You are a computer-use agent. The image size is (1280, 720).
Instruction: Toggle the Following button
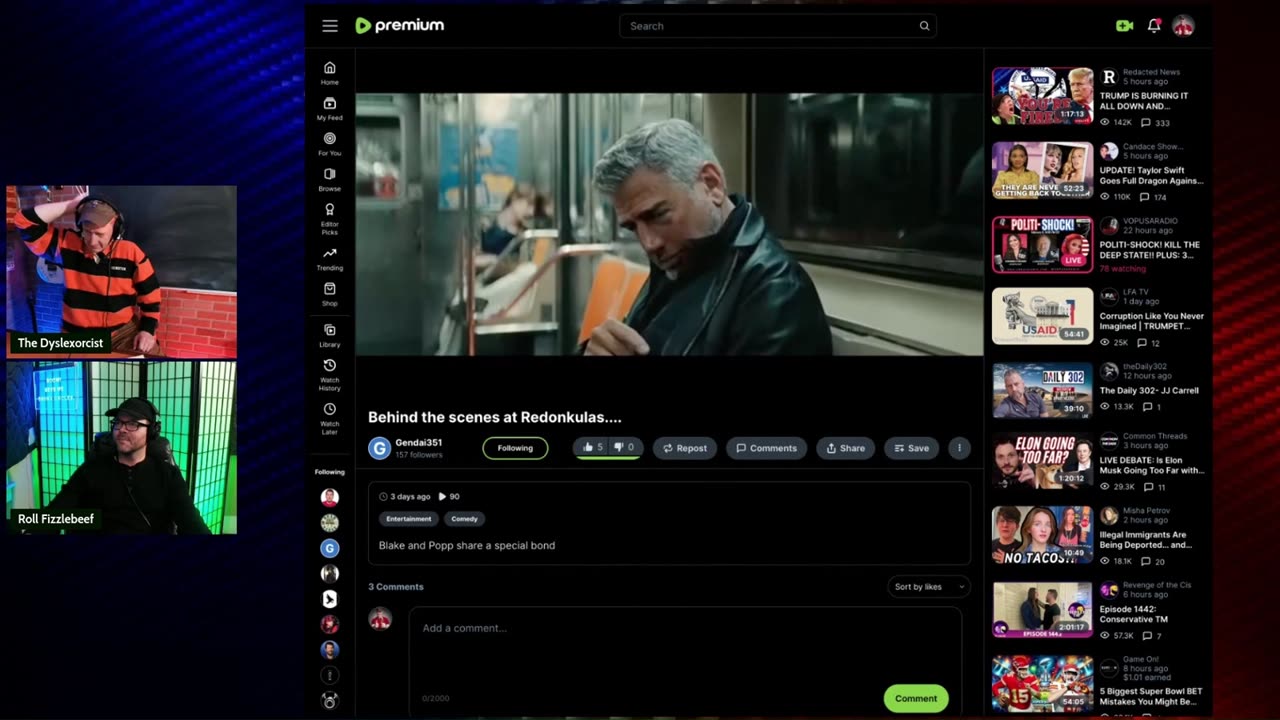(515, 448)
